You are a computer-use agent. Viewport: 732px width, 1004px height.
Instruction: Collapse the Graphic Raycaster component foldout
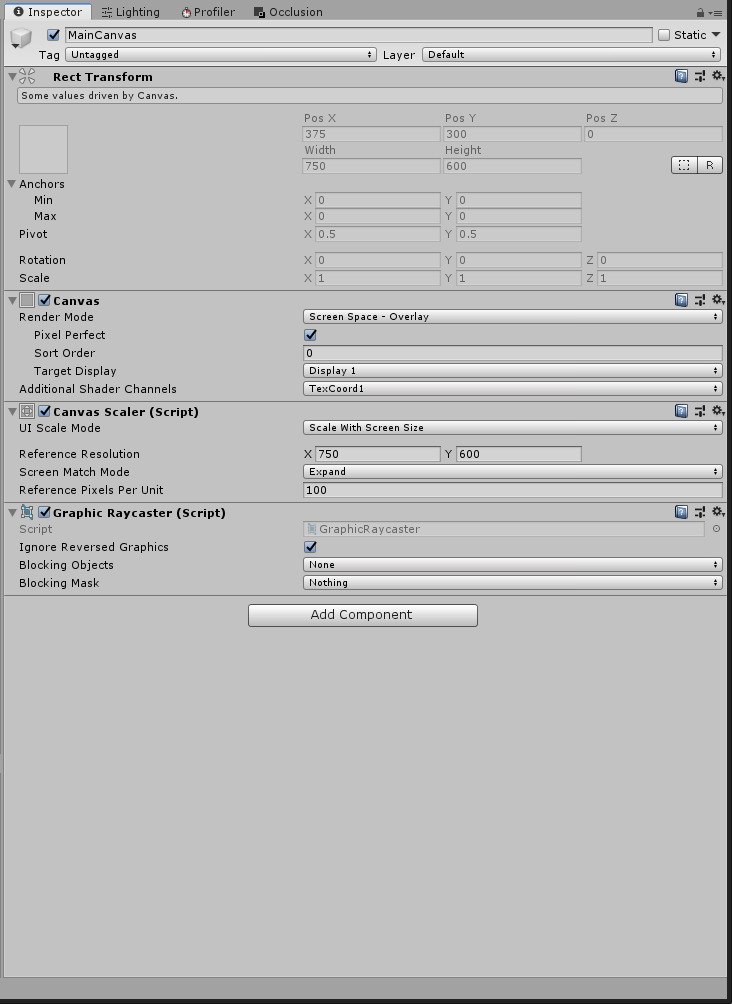(x=12, y=512)
